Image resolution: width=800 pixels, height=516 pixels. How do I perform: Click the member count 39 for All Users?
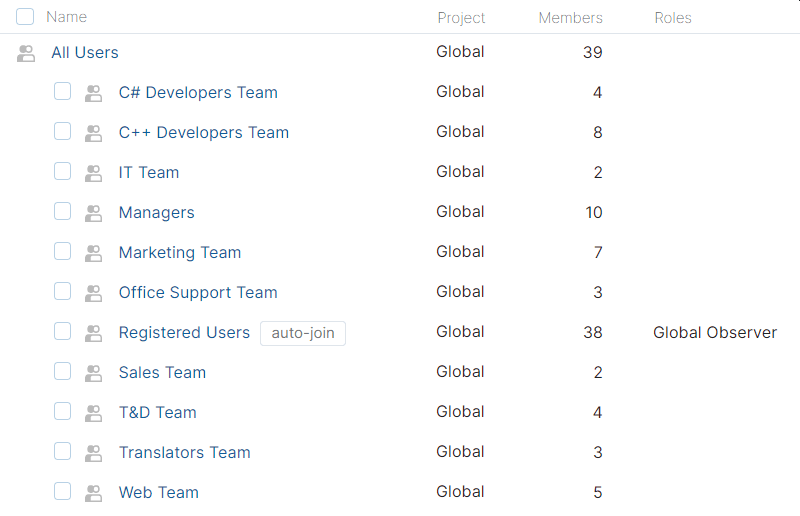pos(592,53)
